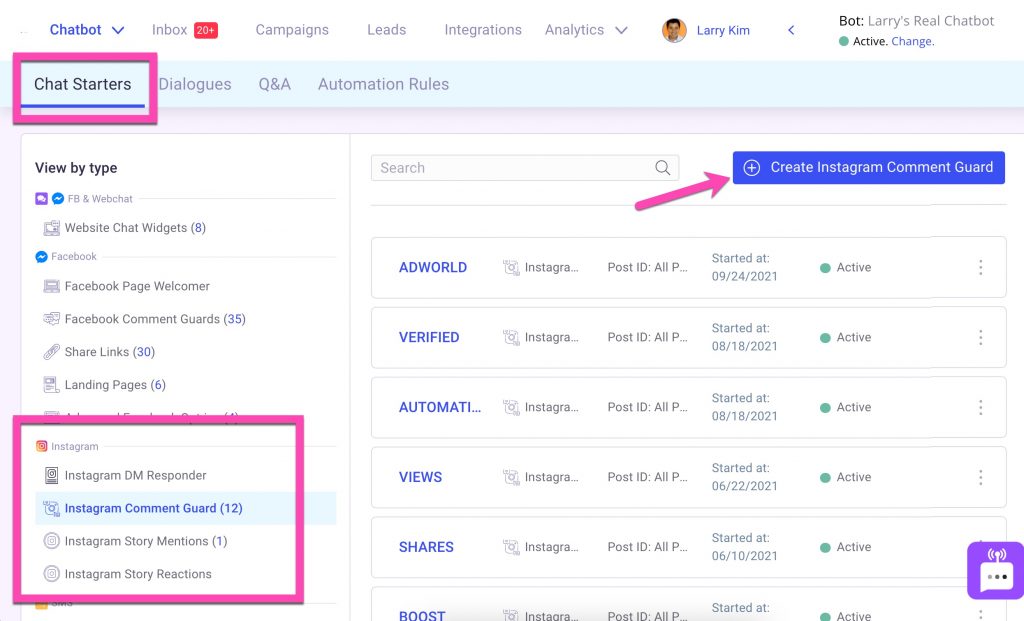This screenshot has height=621, width=1024.
Task: Select Share Links (30)
Action: [x=110, y=352]
